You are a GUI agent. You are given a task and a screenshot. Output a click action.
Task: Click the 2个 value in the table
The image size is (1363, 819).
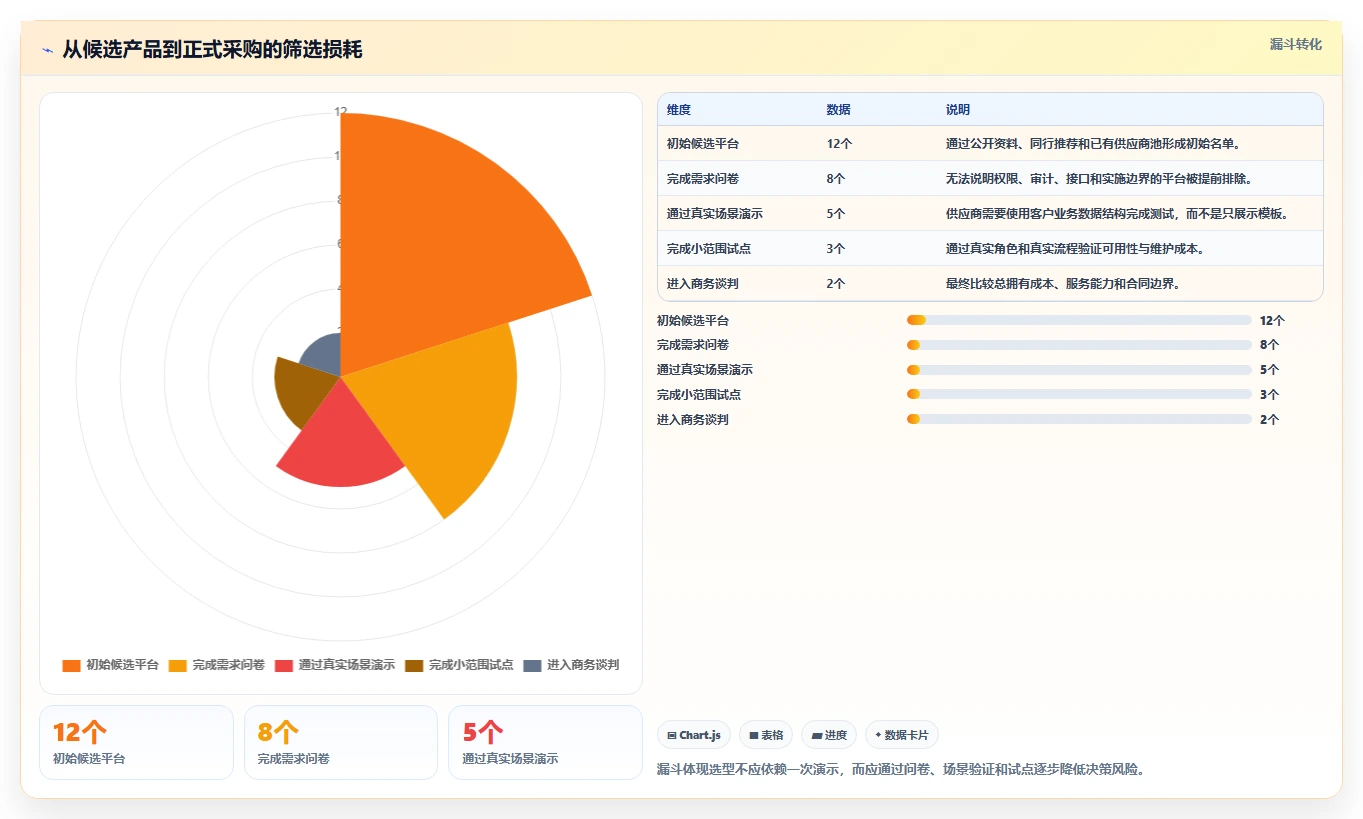pyautogui.click(x=836, y=284)
